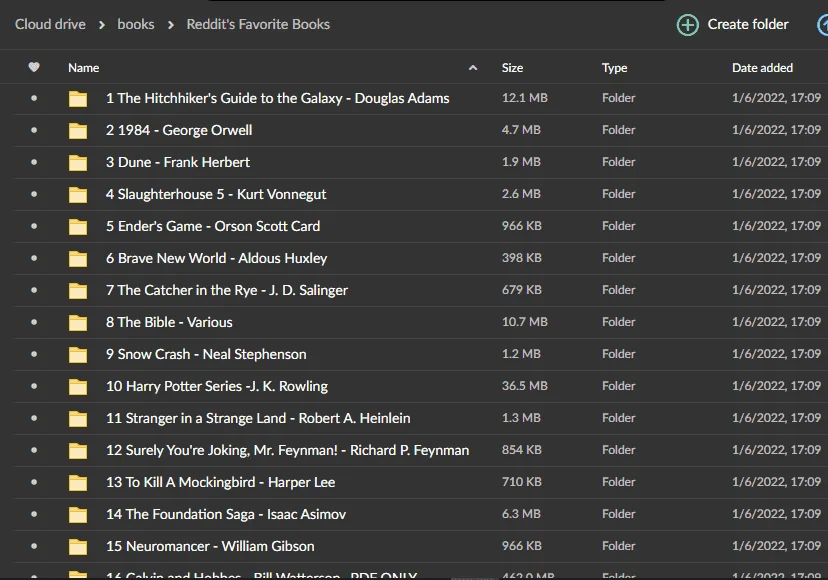This screenshot has width=828, height=580.
Task: Mark Slaughterhouse 5 row favorite dot
Action: [x=34, y=194]
